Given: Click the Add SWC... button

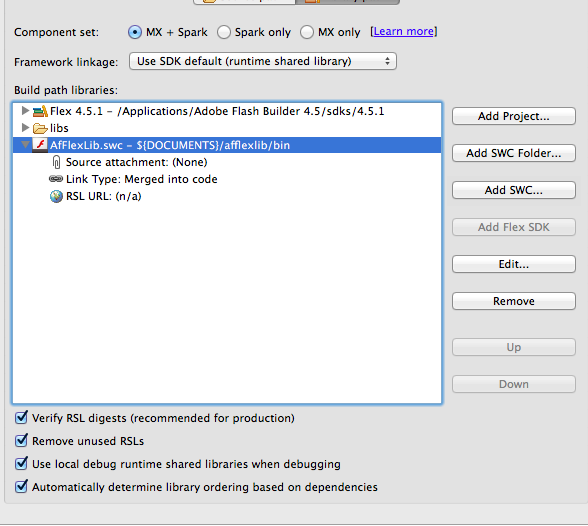Looking at the screenshot, I should coord(514,190).
